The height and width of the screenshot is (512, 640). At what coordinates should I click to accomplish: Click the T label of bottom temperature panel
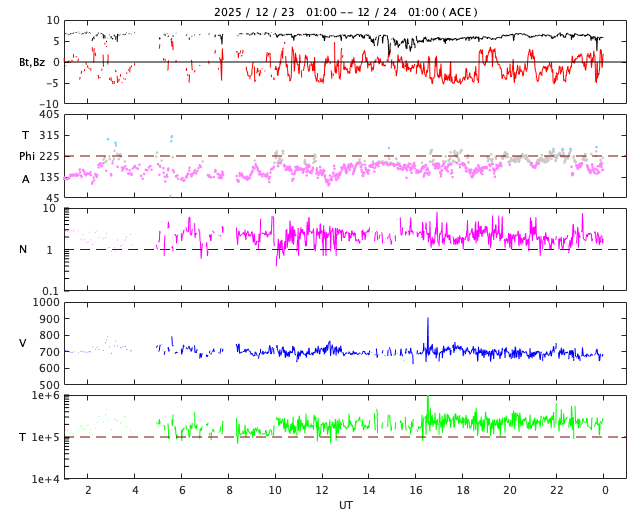coord(23,437)
